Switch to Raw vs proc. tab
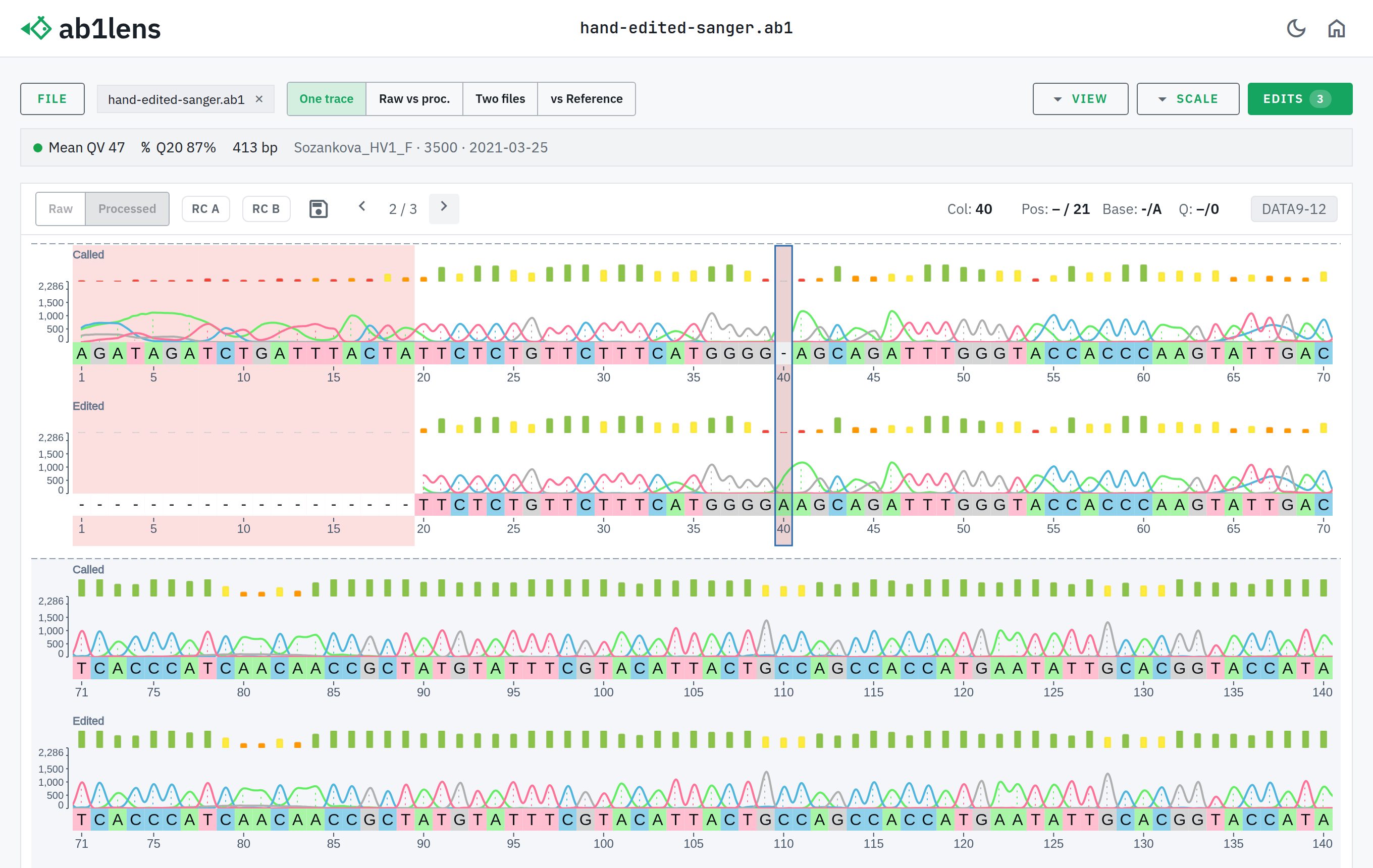This screenshot has height=868, width=1373. (x=414, y=98)
